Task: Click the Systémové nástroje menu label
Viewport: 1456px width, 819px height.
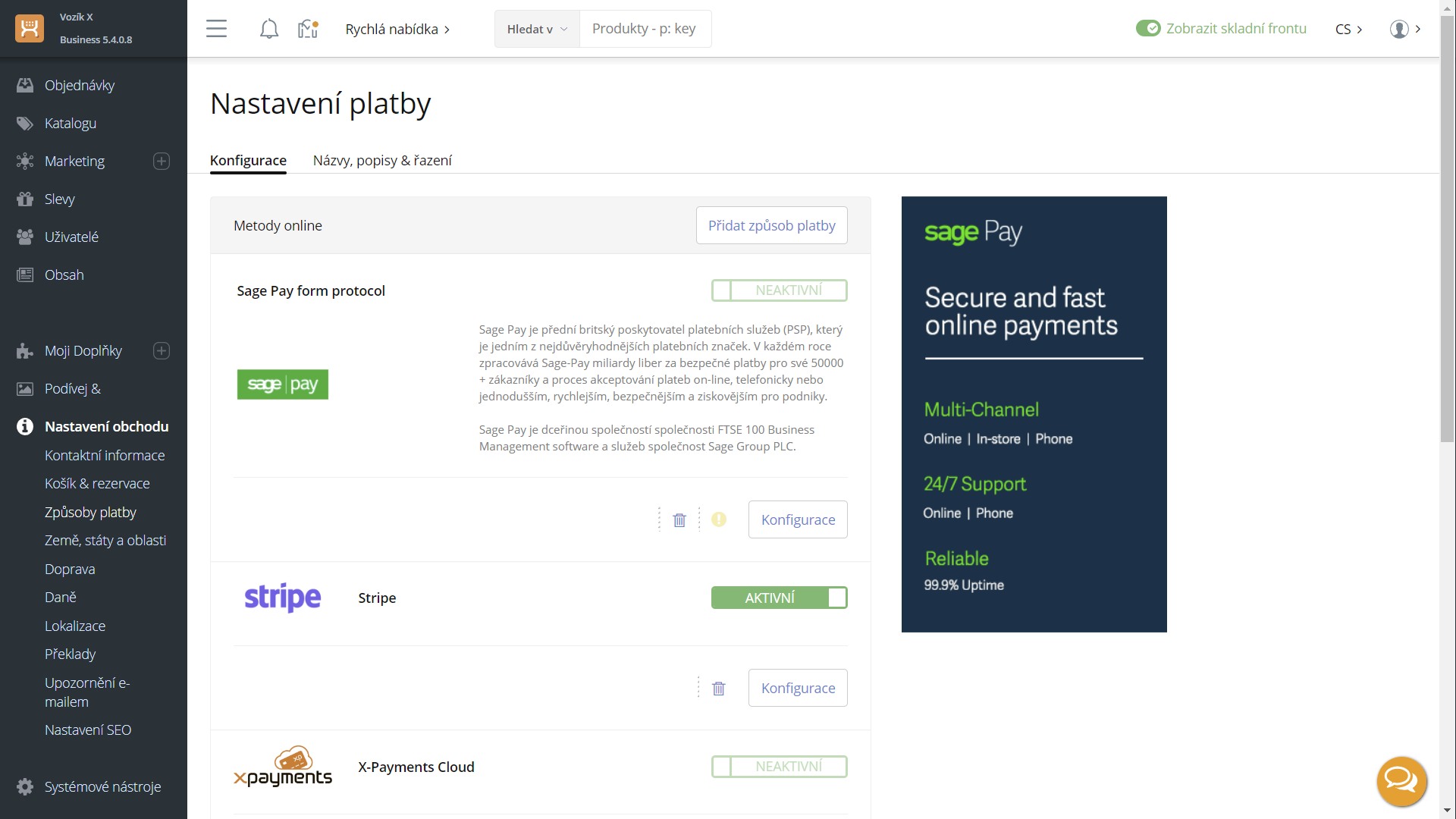Action: 102,786
